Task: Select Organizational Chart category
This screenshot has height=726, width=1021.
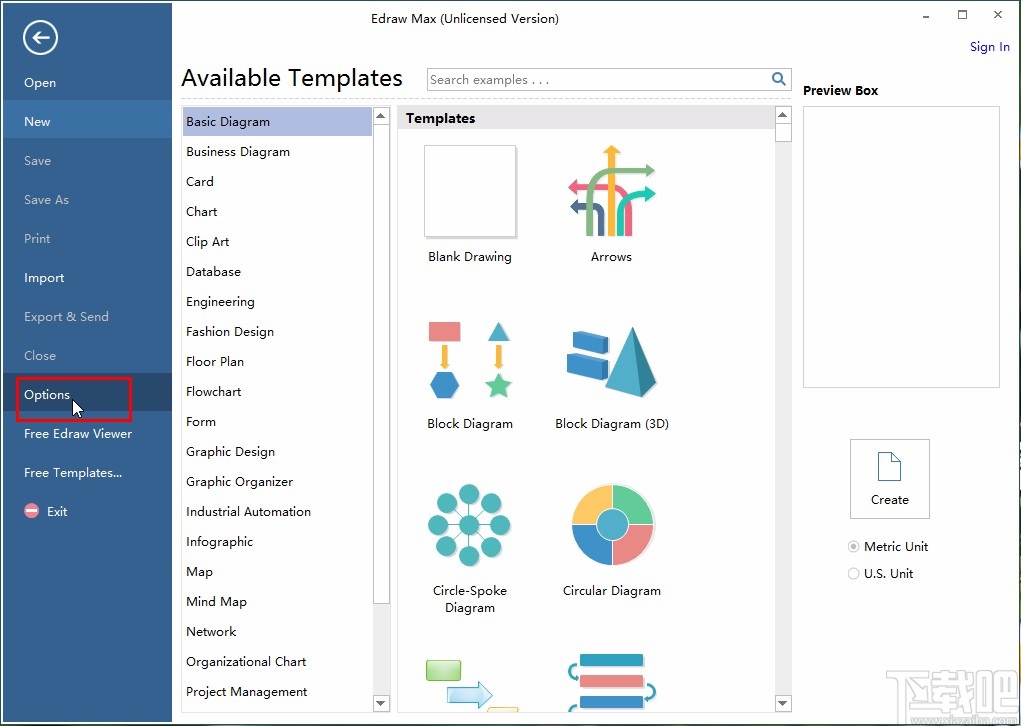Action: point(277,661)
